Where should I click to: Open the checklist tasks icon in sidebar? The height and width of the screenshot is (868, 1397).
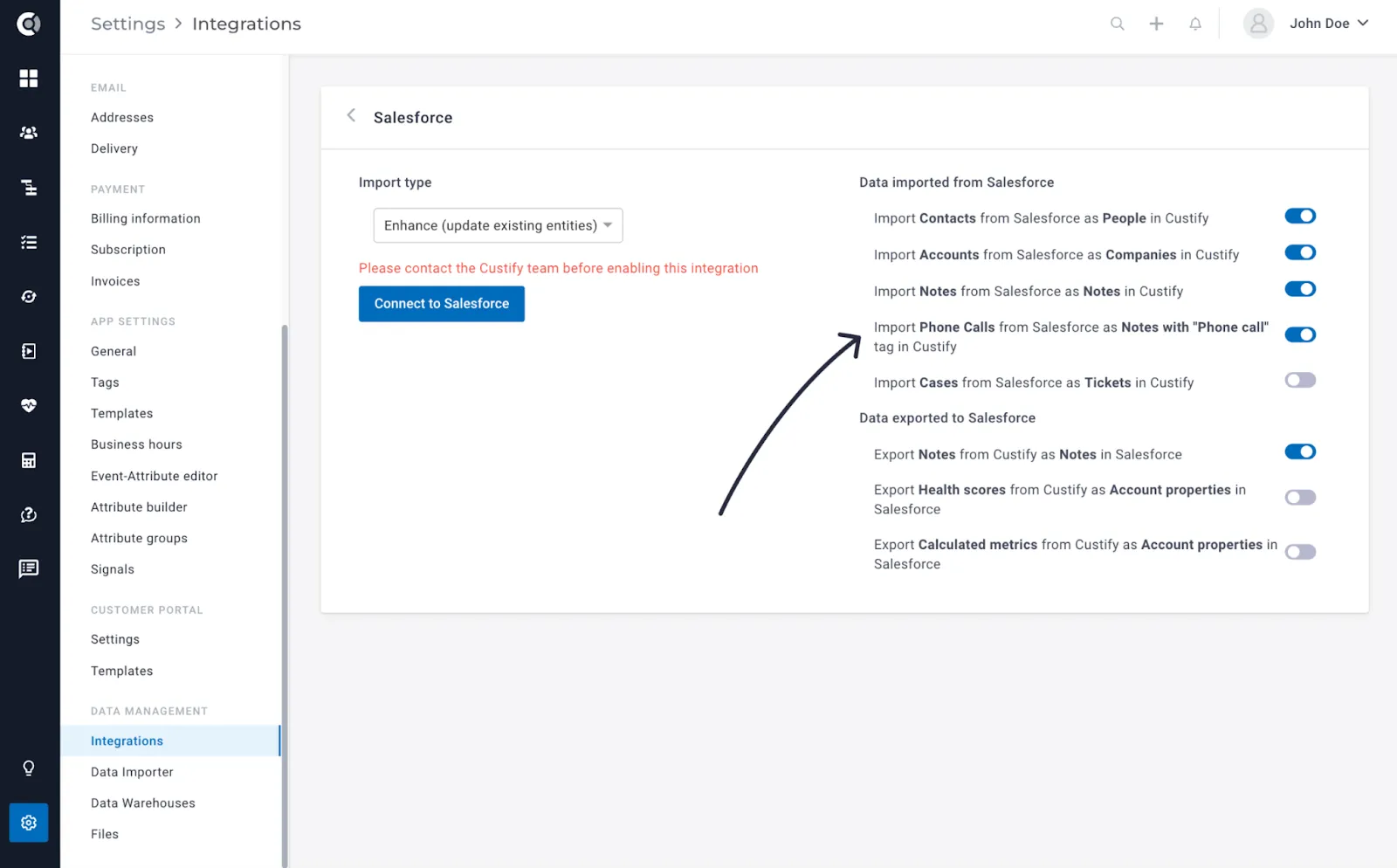[29, 243]
